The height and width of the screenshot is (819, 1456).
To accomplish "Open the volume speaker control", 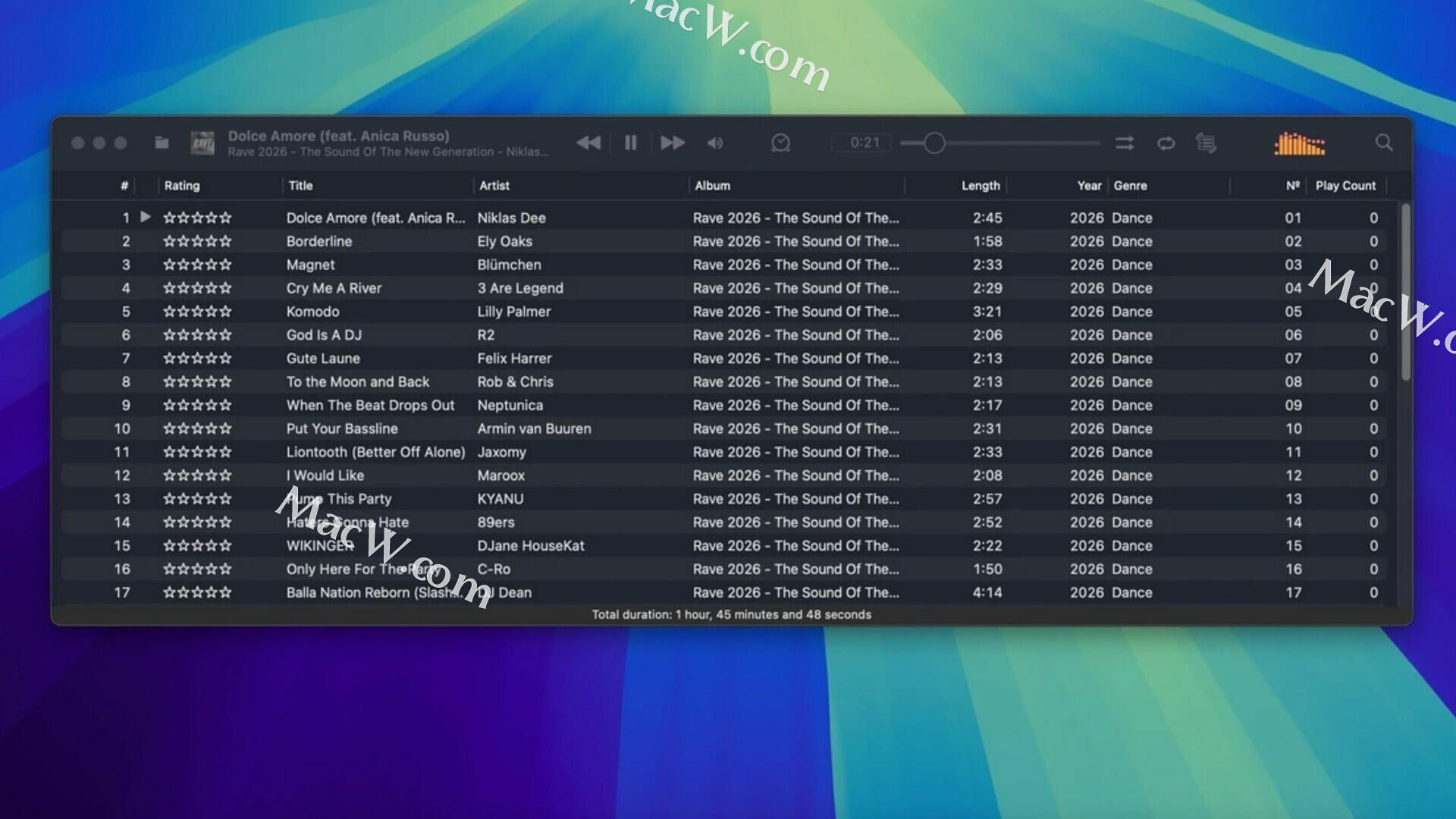I will point(715,143).
